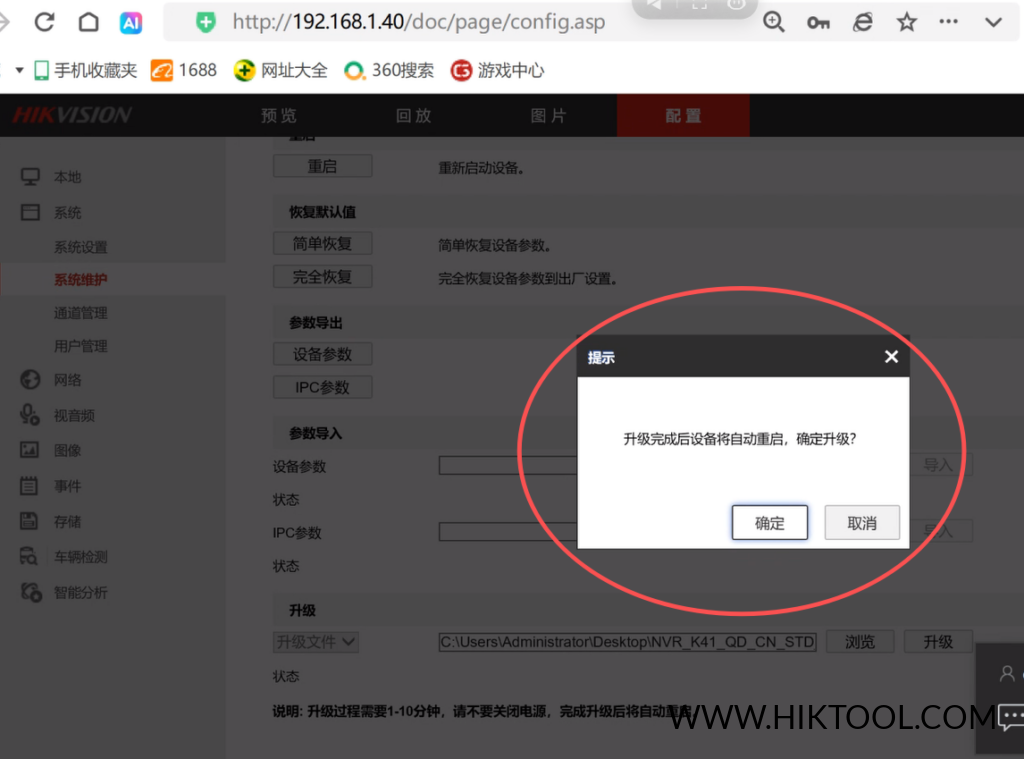
Task: Click the 视音频 microphone icon
Action: (x=29, y=414)
